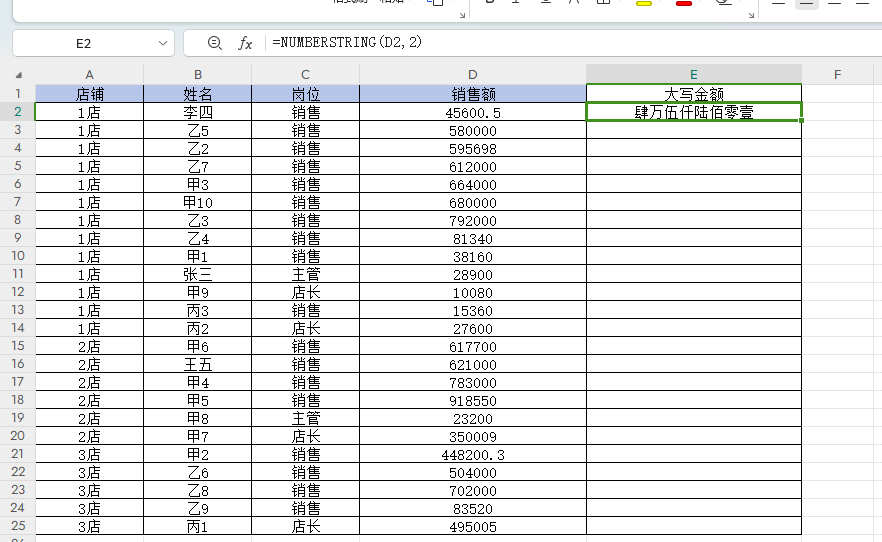Click the 销售额 header cell
This screenshot has width=882, height=542.
472,94
